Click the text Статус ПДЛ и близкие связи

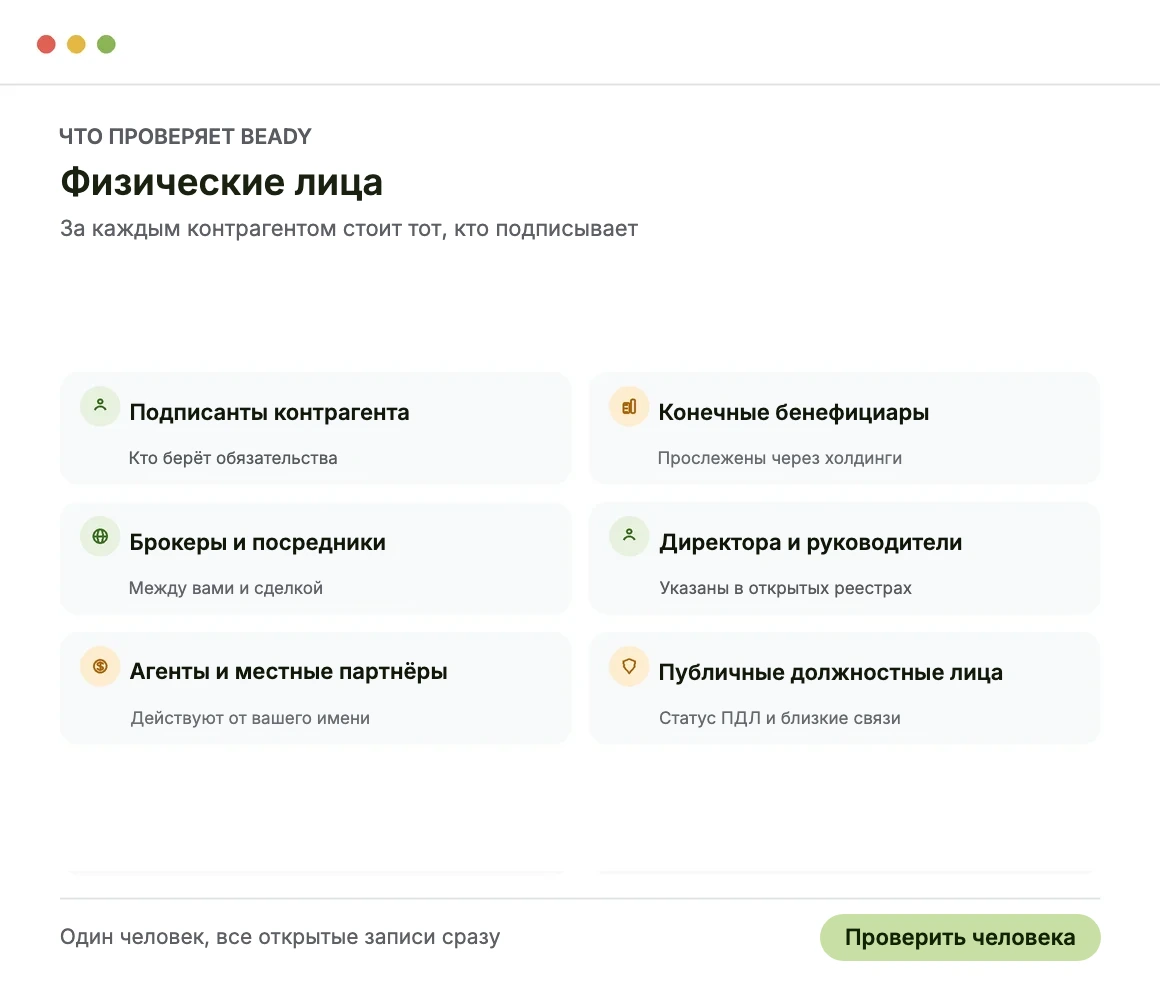coord(780,718)
